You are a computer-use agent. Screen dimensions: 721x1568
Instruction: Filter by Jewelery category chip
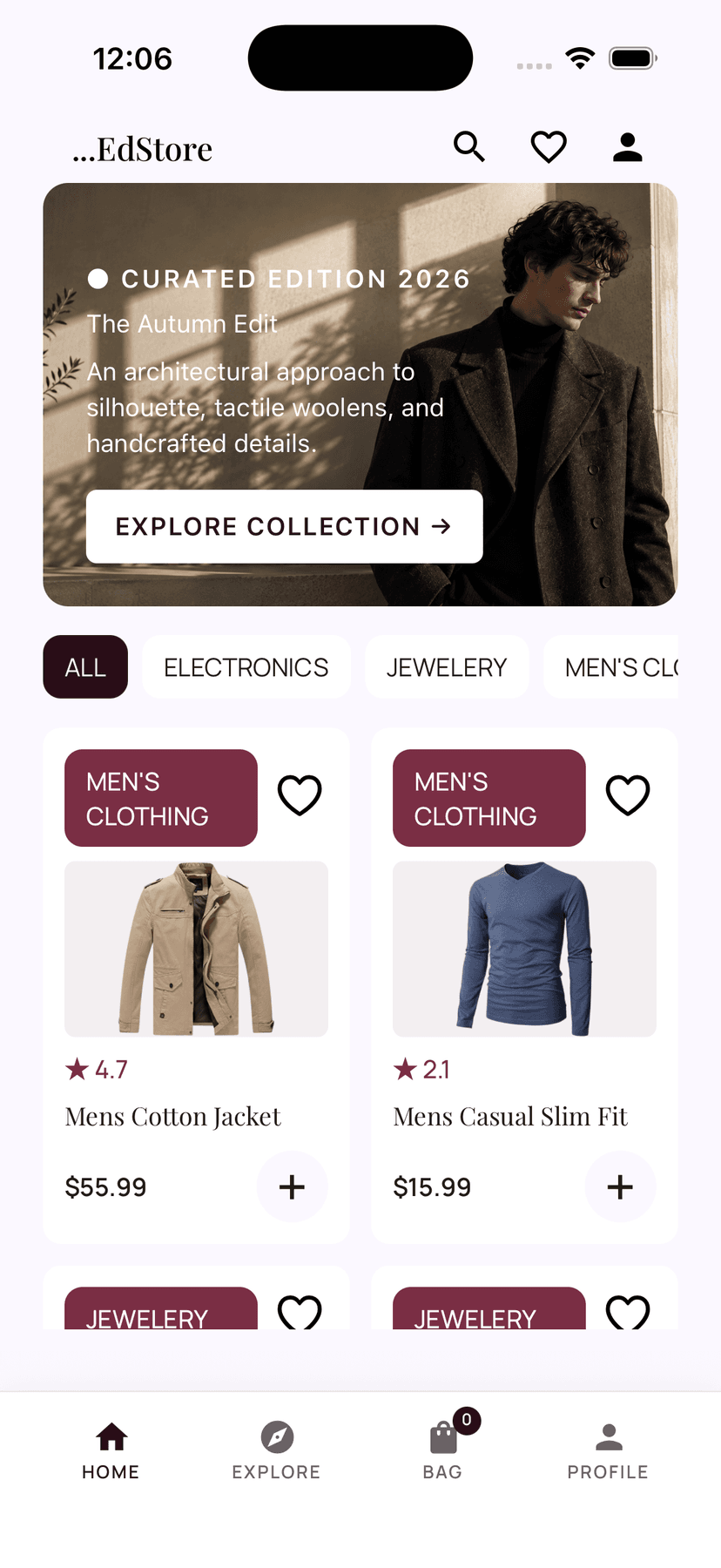[447, 667]
